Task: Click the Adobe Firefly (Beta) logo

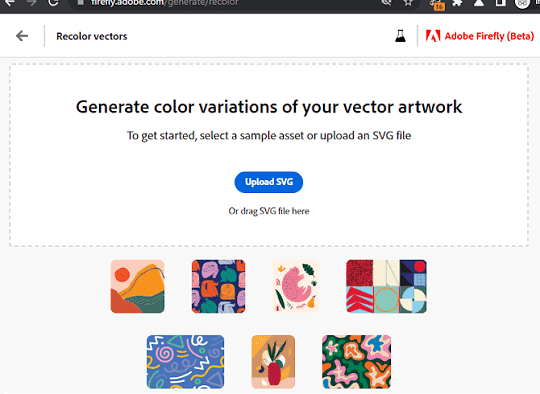Action: click(433, 36)
